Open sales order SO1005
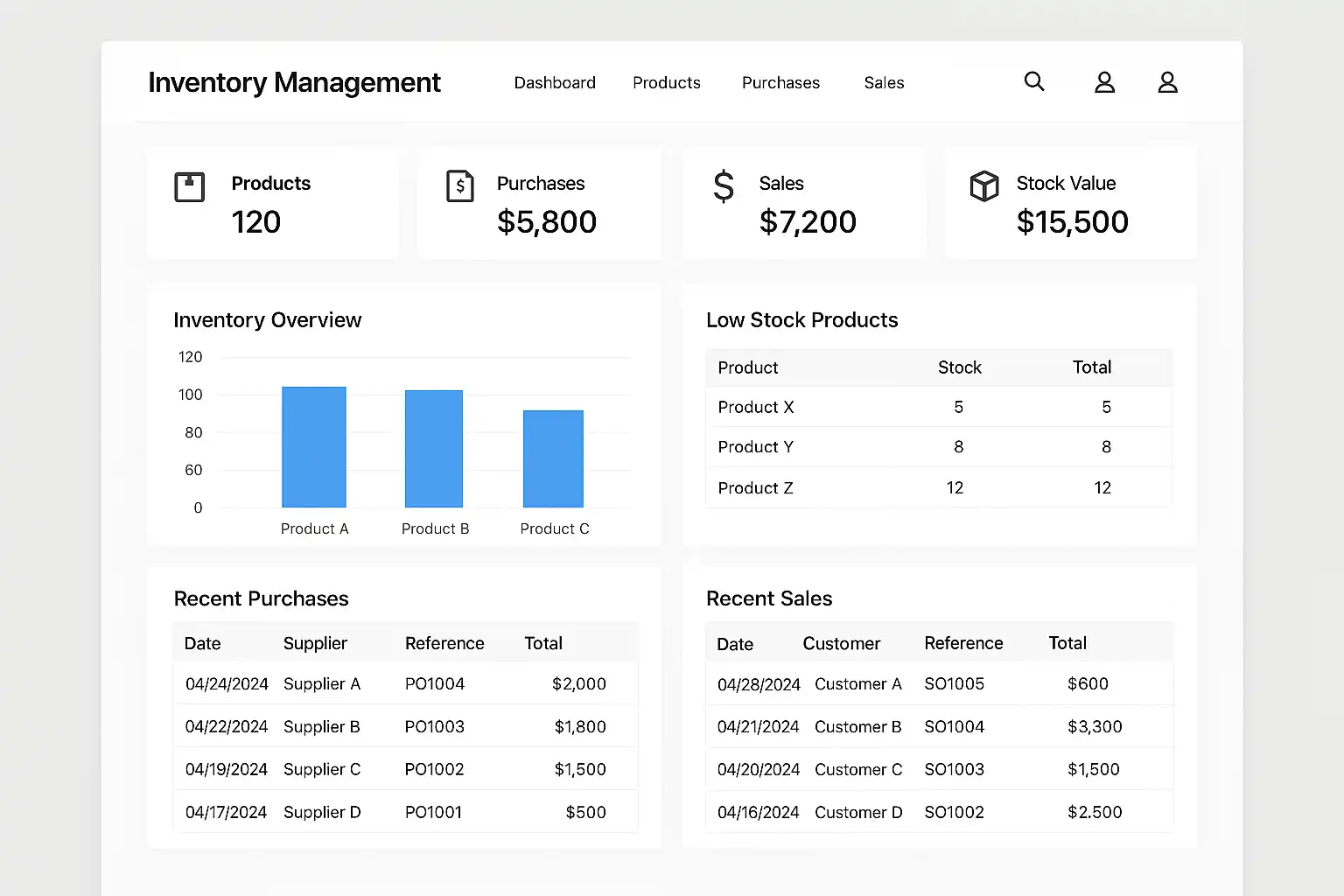The height and width of the screenshot is (896, 1344). click(x=954, y=684)
